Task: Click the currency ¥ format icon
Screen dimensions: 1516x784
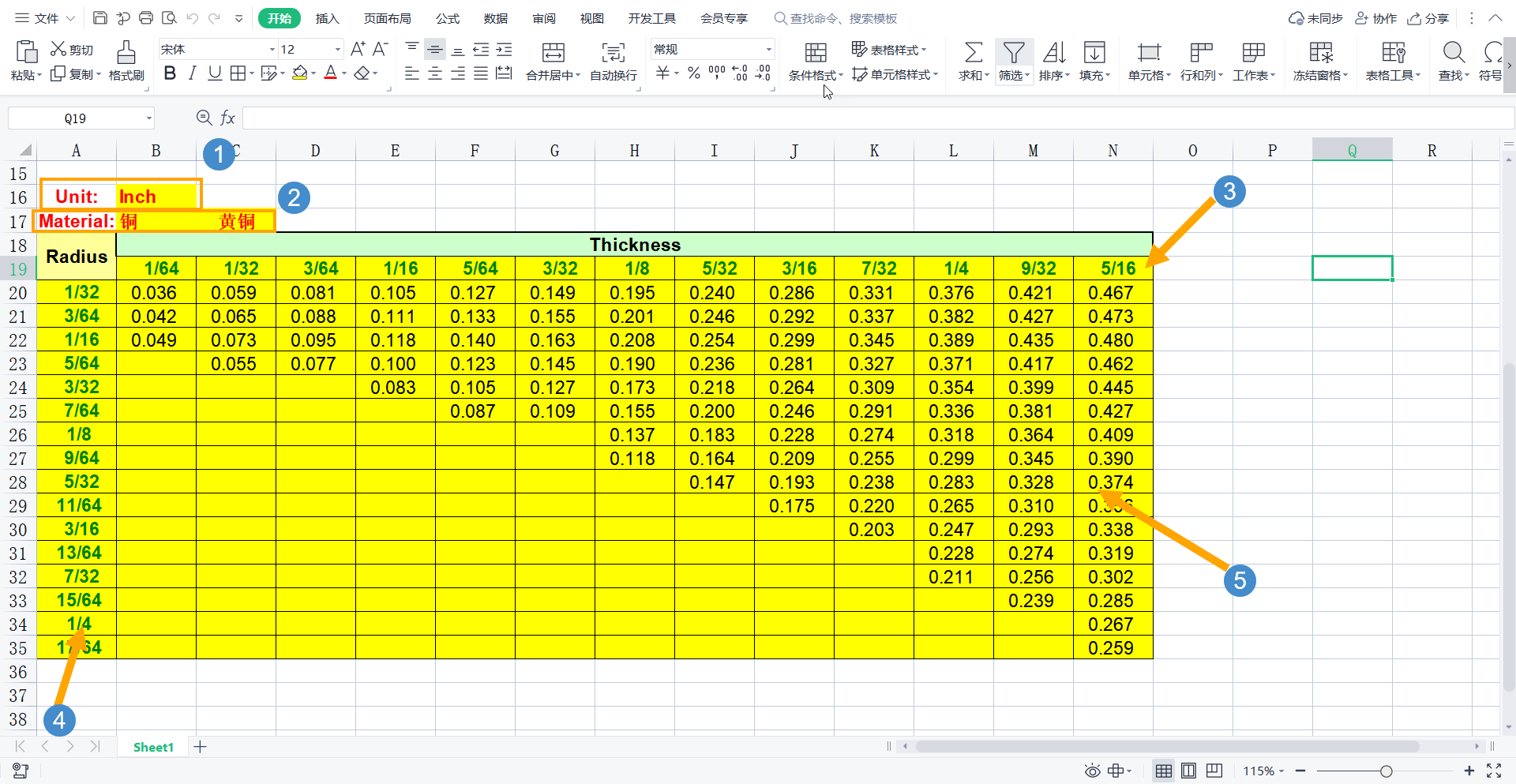Action: point(662,73)
